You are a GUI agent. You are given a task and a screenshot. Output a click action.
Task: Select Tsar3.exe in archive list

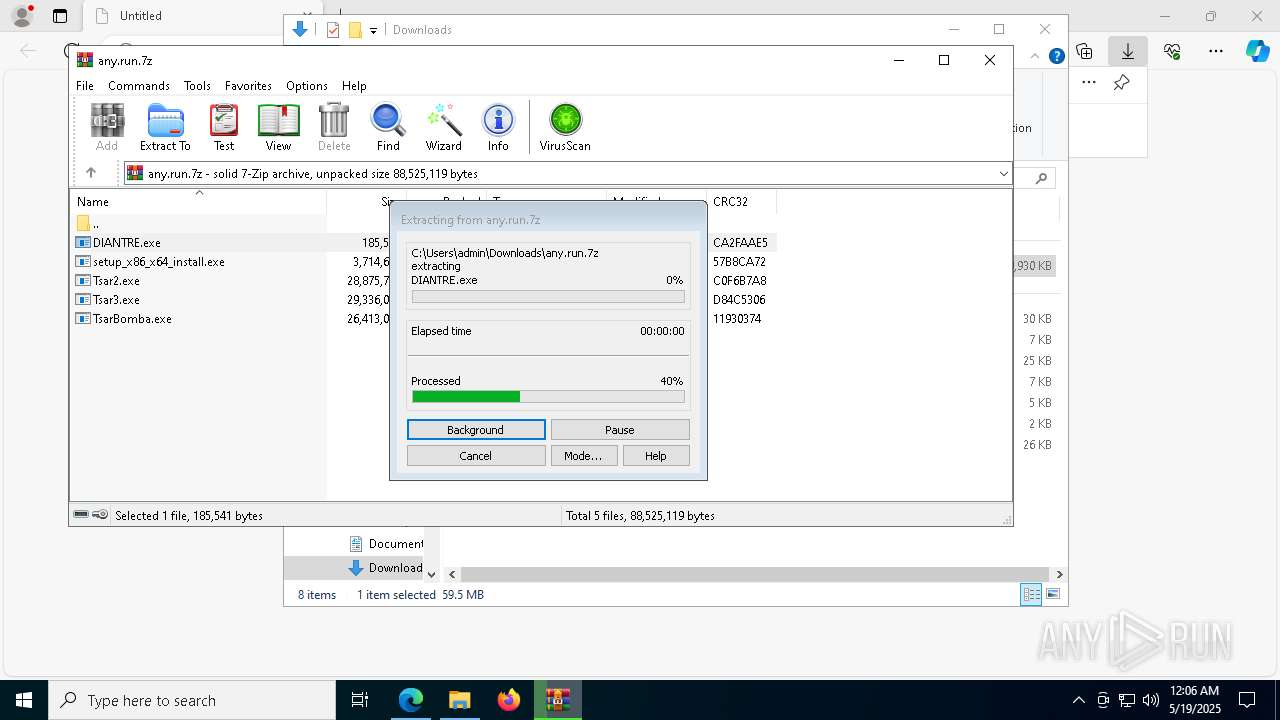[116, 299]
